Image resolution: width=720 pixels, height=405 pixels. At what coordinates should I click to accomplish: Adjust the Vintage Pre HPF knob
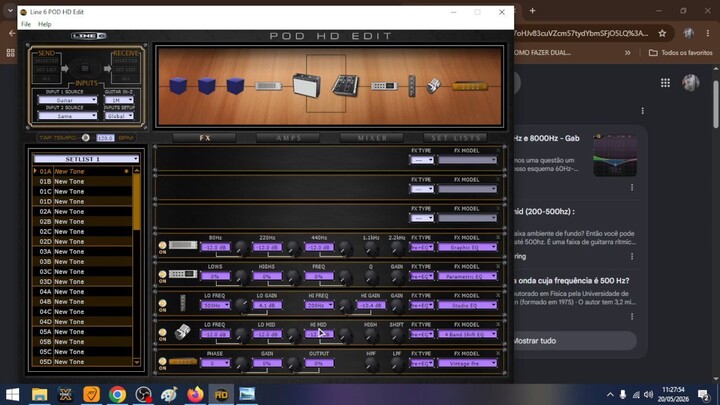pos(371,364)
